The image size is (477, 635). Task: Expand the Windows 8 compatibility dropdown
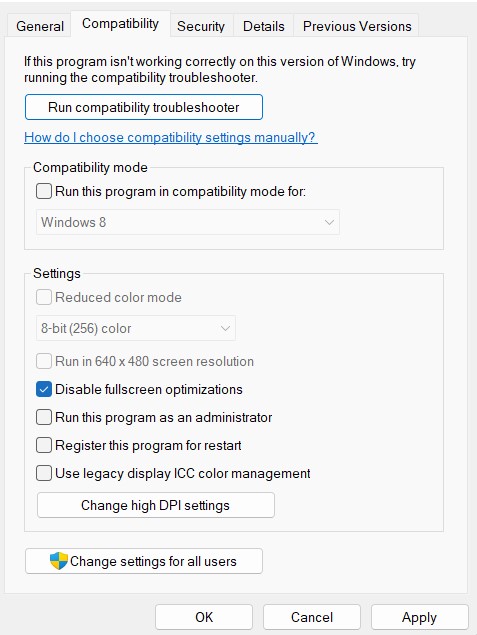(188, 222)
